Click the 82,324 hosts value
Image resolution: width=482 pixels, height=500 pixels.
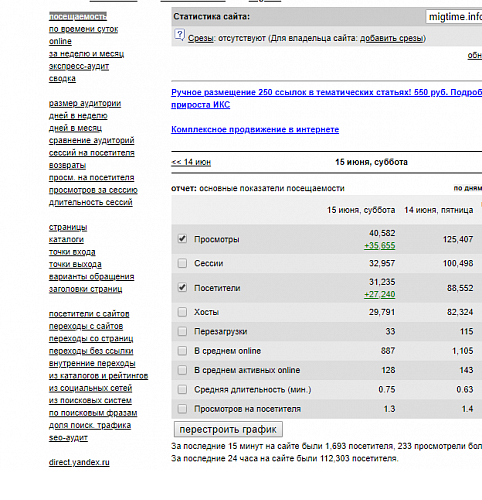(460, 312)
